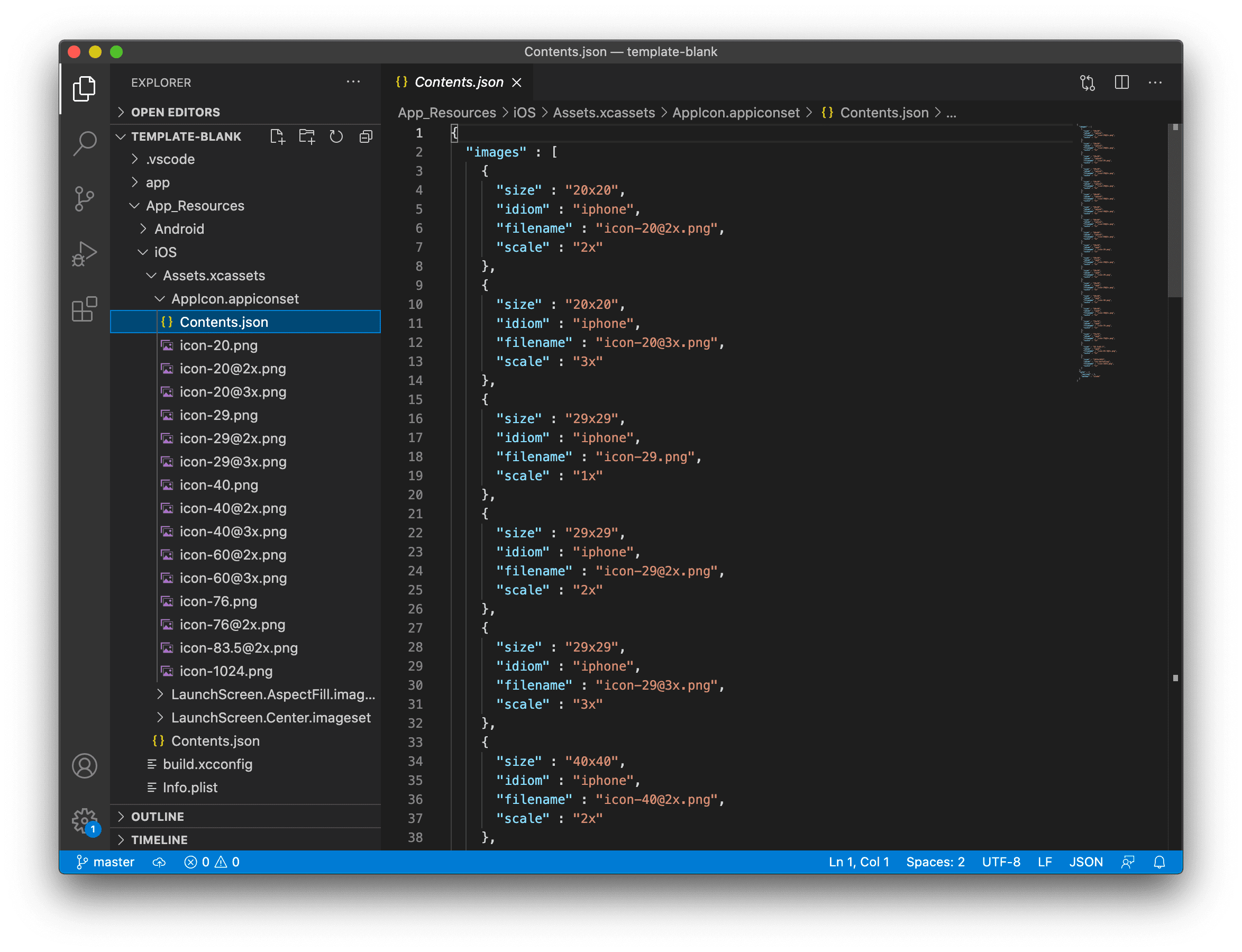
Task: Select the Source Control icon
Action: click(x=85, y=198)
